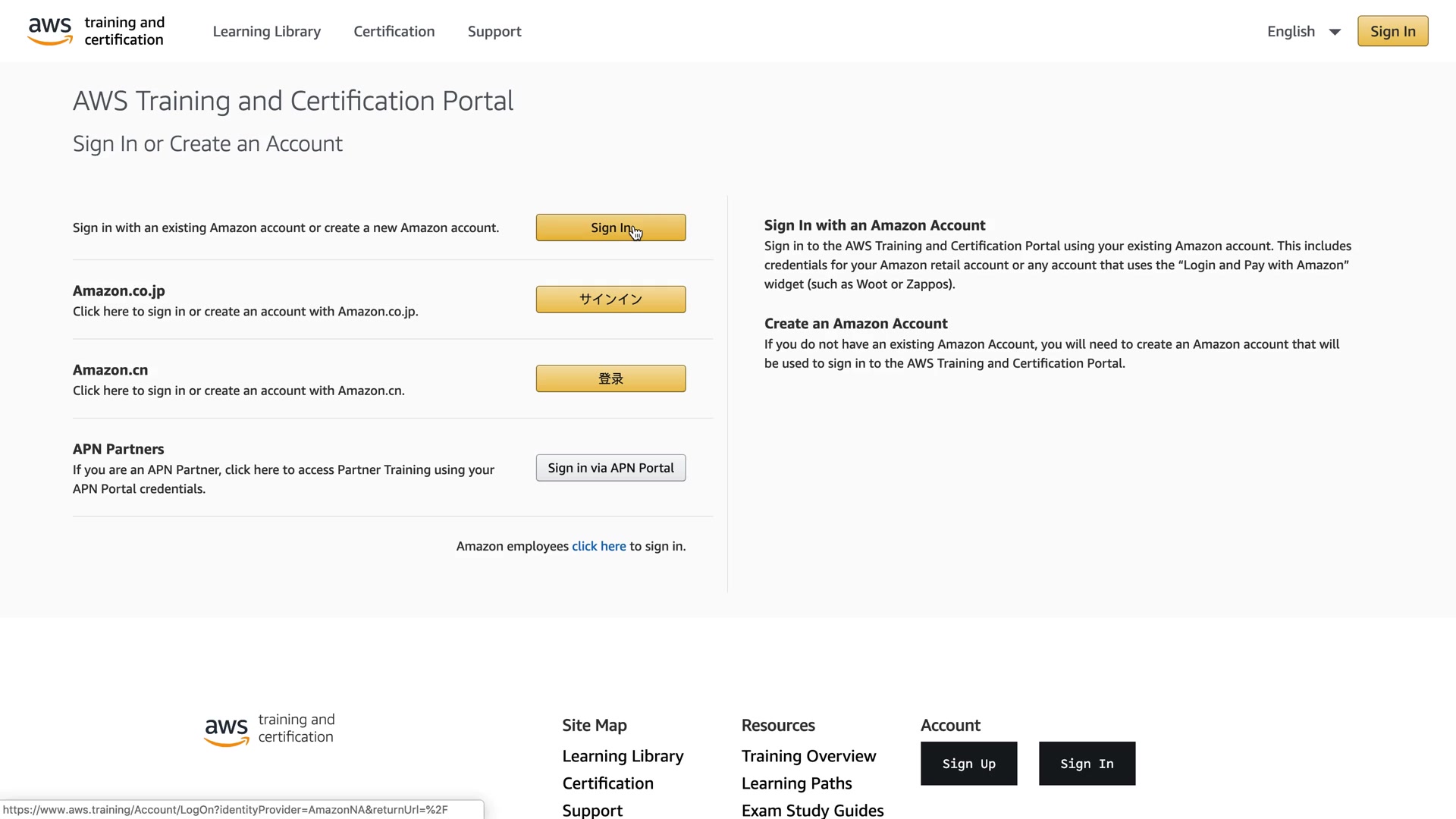Click the Amazon.co.jp サインイン button
Screen dimensions: 1456x819
coord(610,300)
